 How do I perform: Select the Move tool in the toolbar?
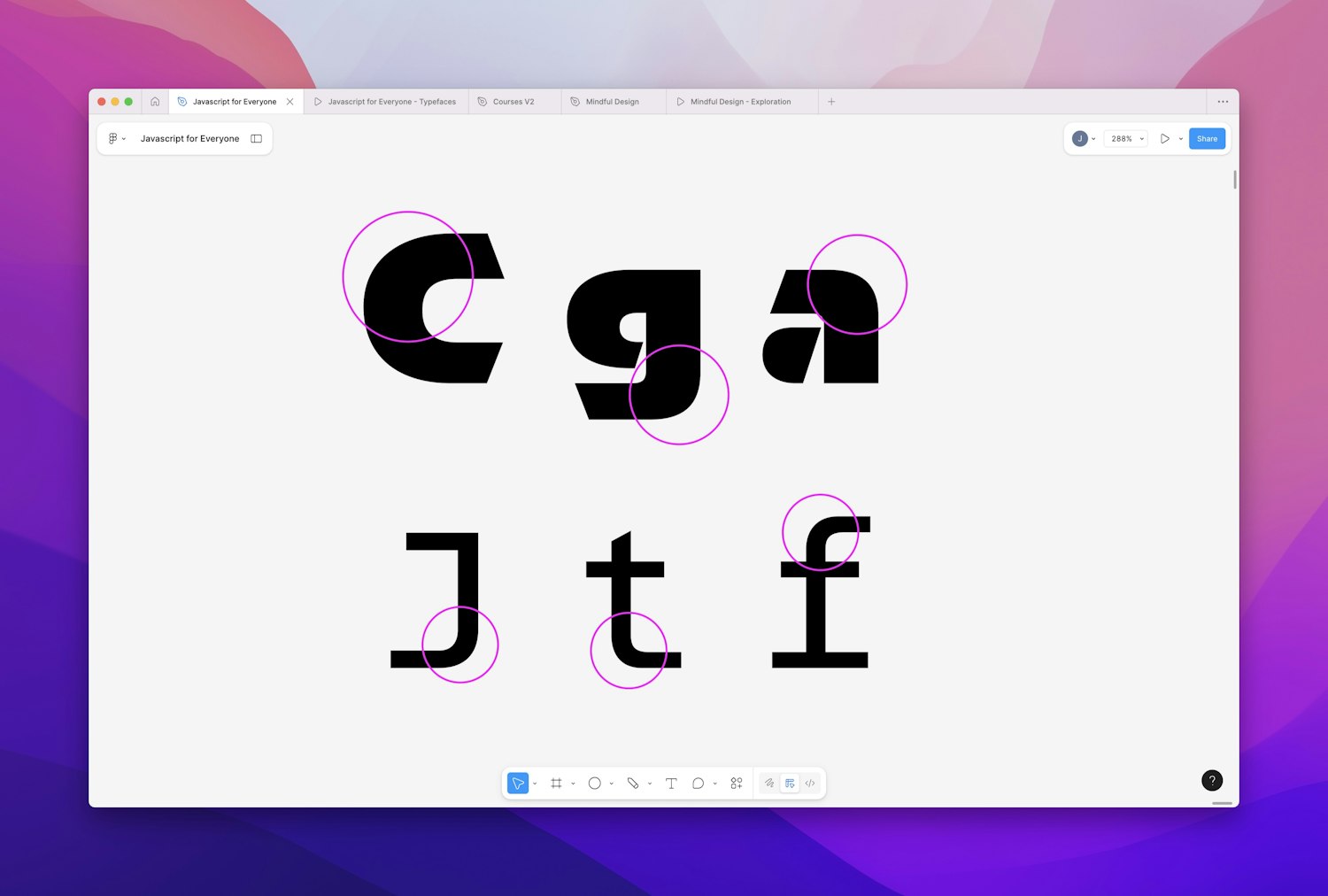518,783
